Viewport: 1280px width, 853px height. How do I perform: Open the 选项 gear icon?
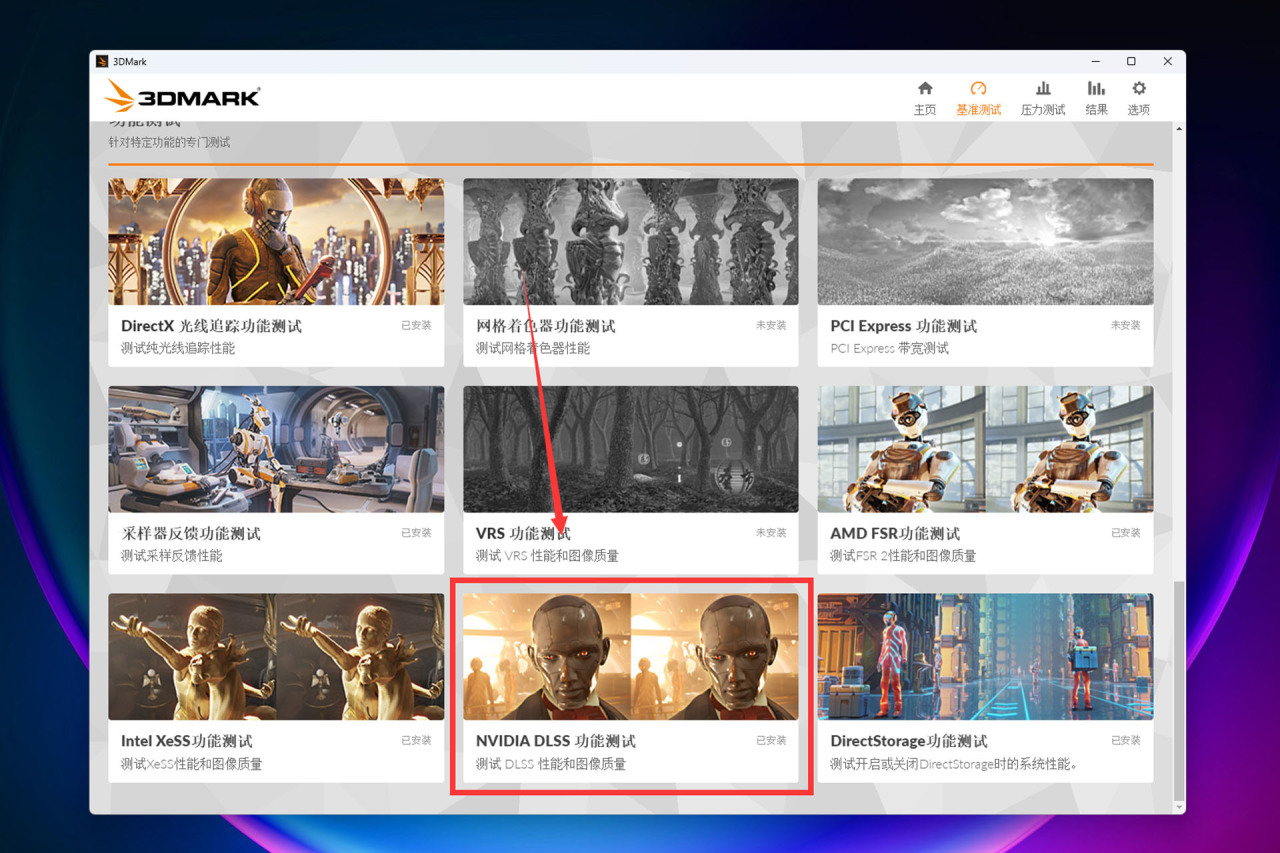1139,89
